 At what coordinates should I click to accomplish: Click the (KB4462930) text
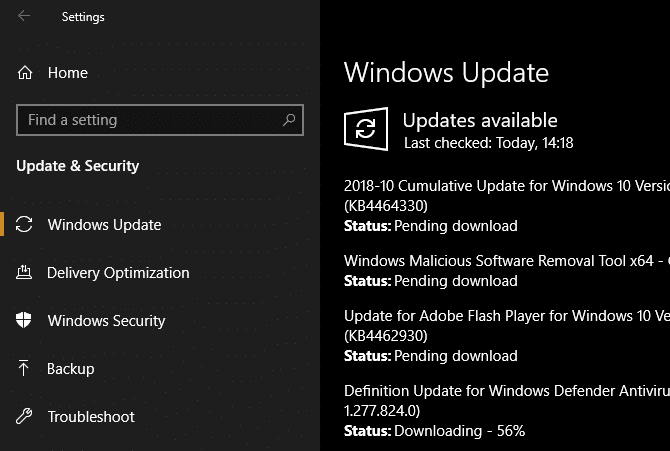pyautogui.click(x=385, y=336)
